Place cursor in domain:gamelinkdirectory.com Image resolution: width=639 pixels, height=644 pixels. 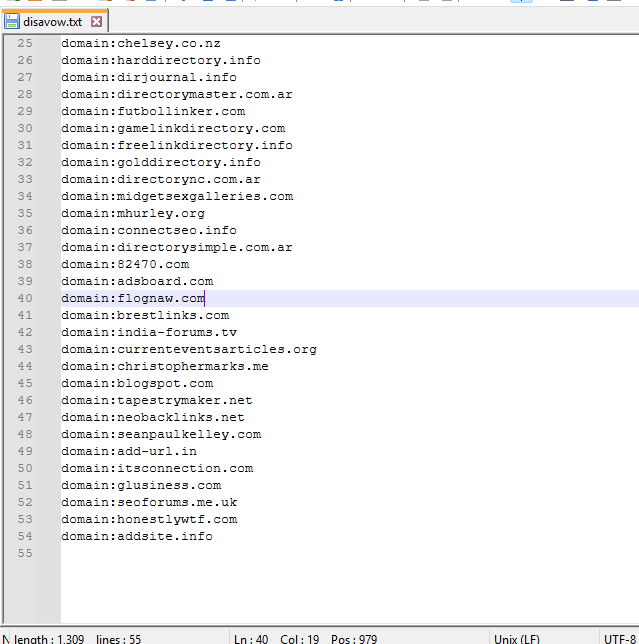point(173,129)
